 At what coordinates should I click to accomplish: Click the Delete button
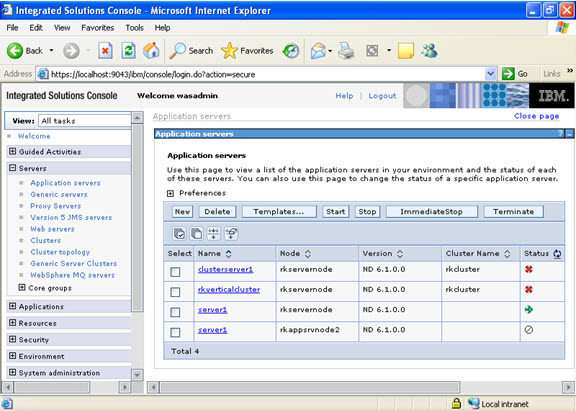(x=217, y=212)
